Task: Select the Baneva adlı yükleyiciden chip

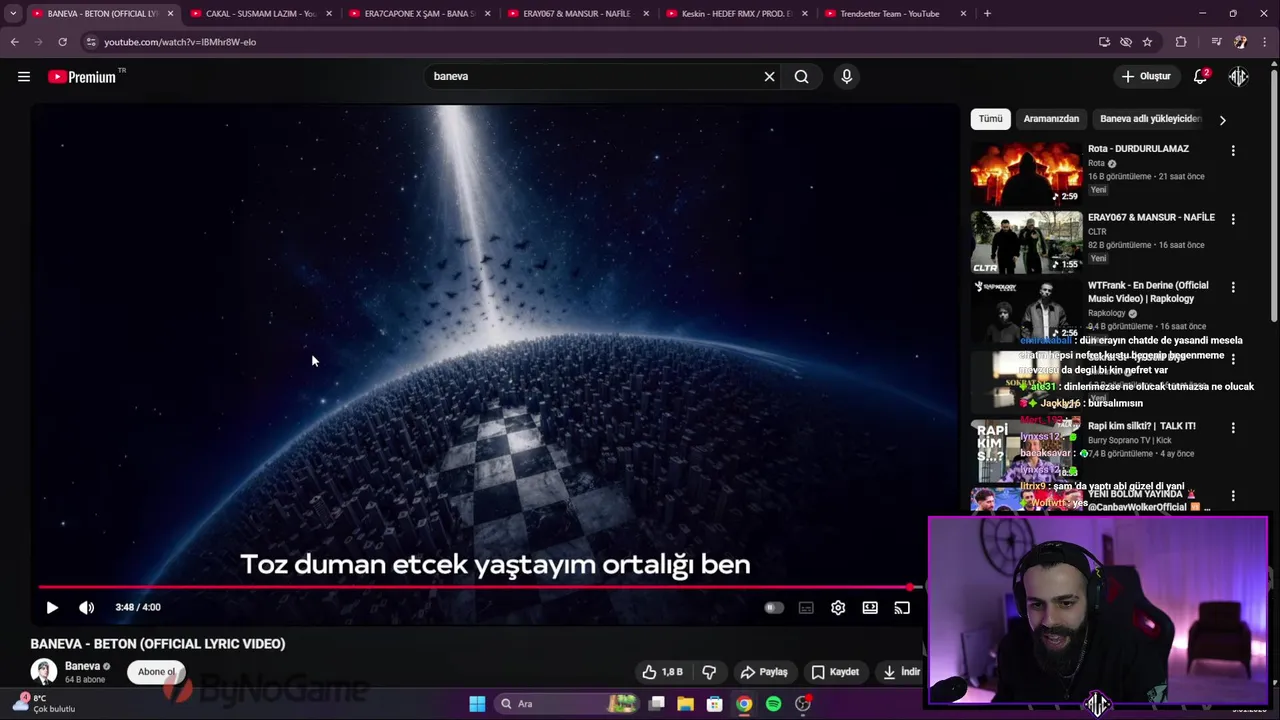Action: coord(1150,119)
